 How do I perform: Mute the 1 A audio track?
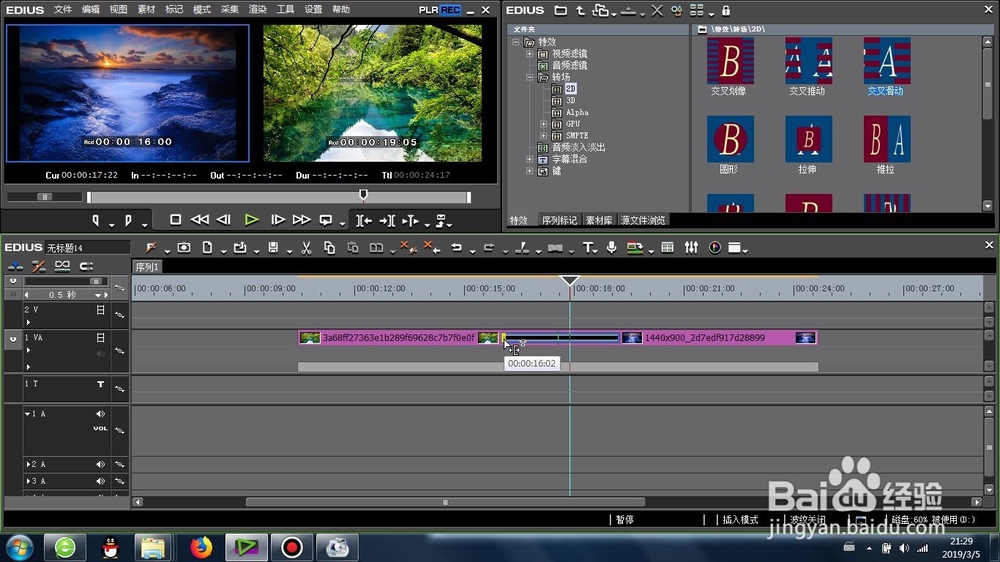pyautogui.click(x=100, y=414)
